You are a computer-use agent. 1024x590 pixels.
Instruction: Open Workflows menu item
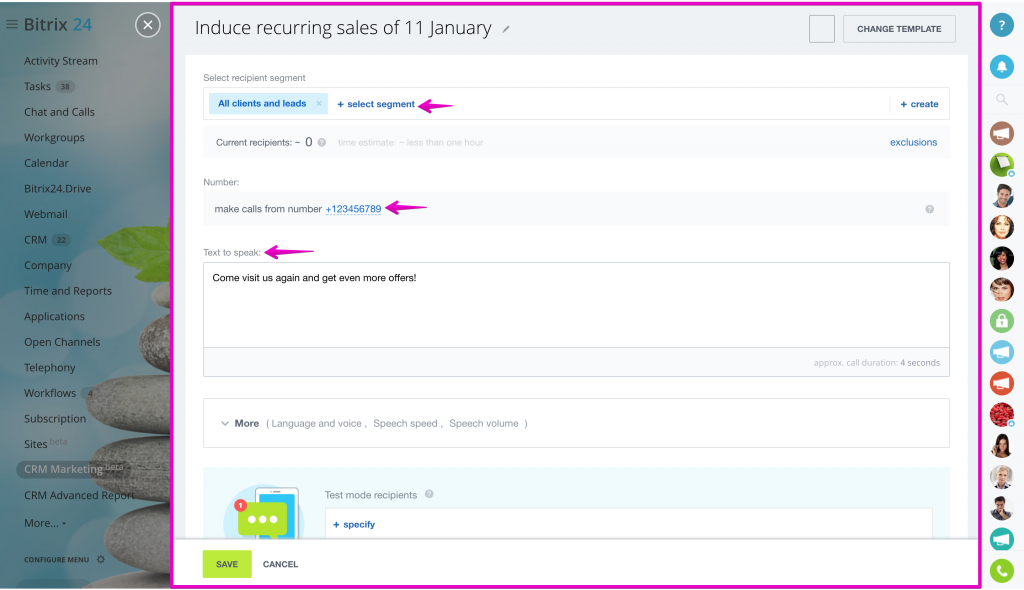(50, 393)
